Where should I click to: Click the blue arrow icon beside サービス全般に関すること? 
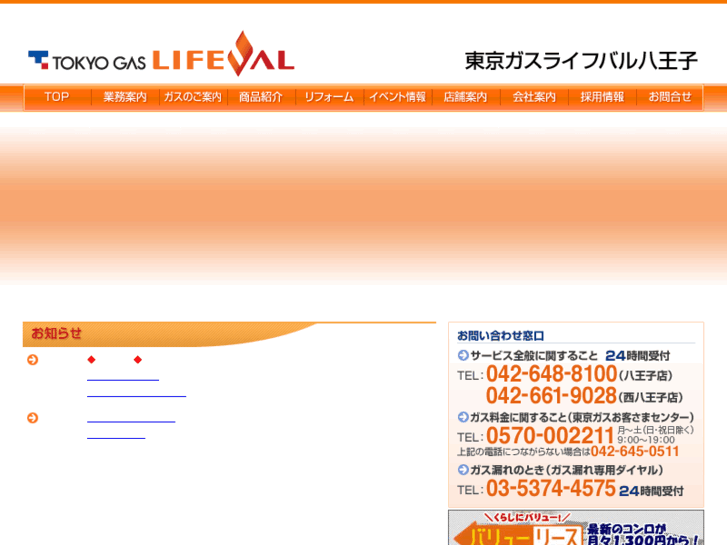463,355
